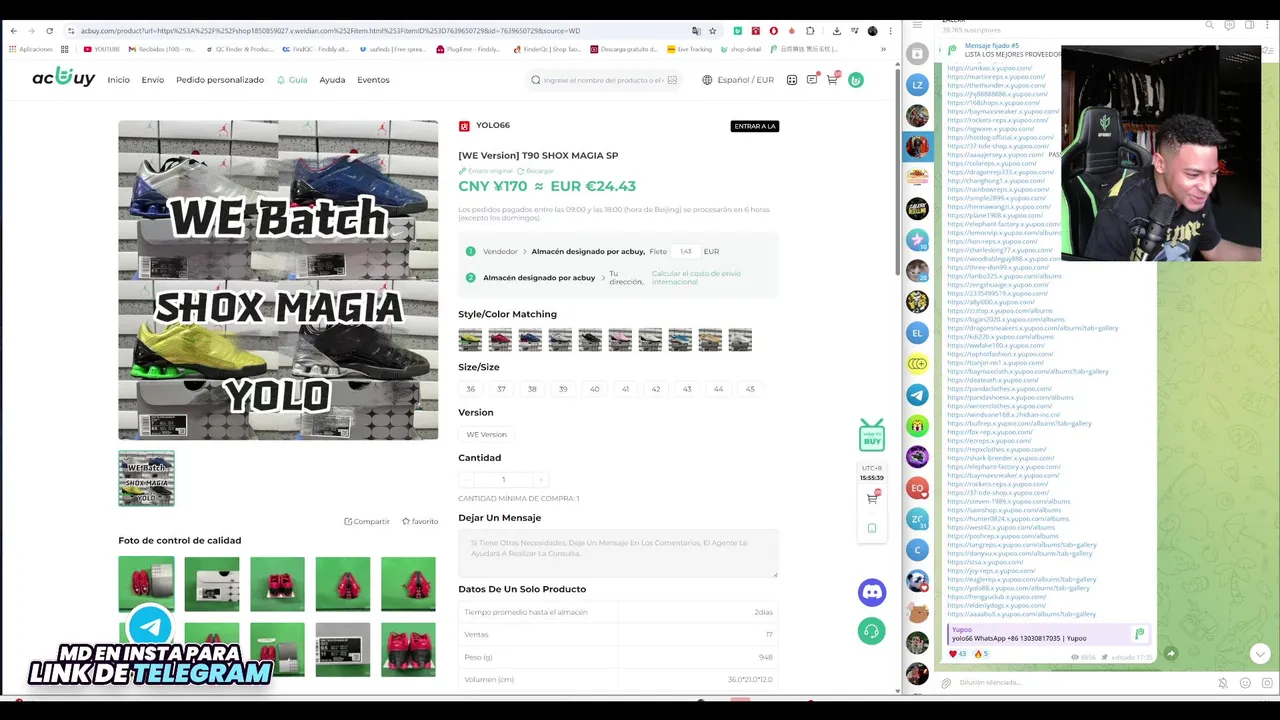This screenshot has width=1280, height=720.
Task: Click the image search camera icon
Action: (x=672, y=80)
